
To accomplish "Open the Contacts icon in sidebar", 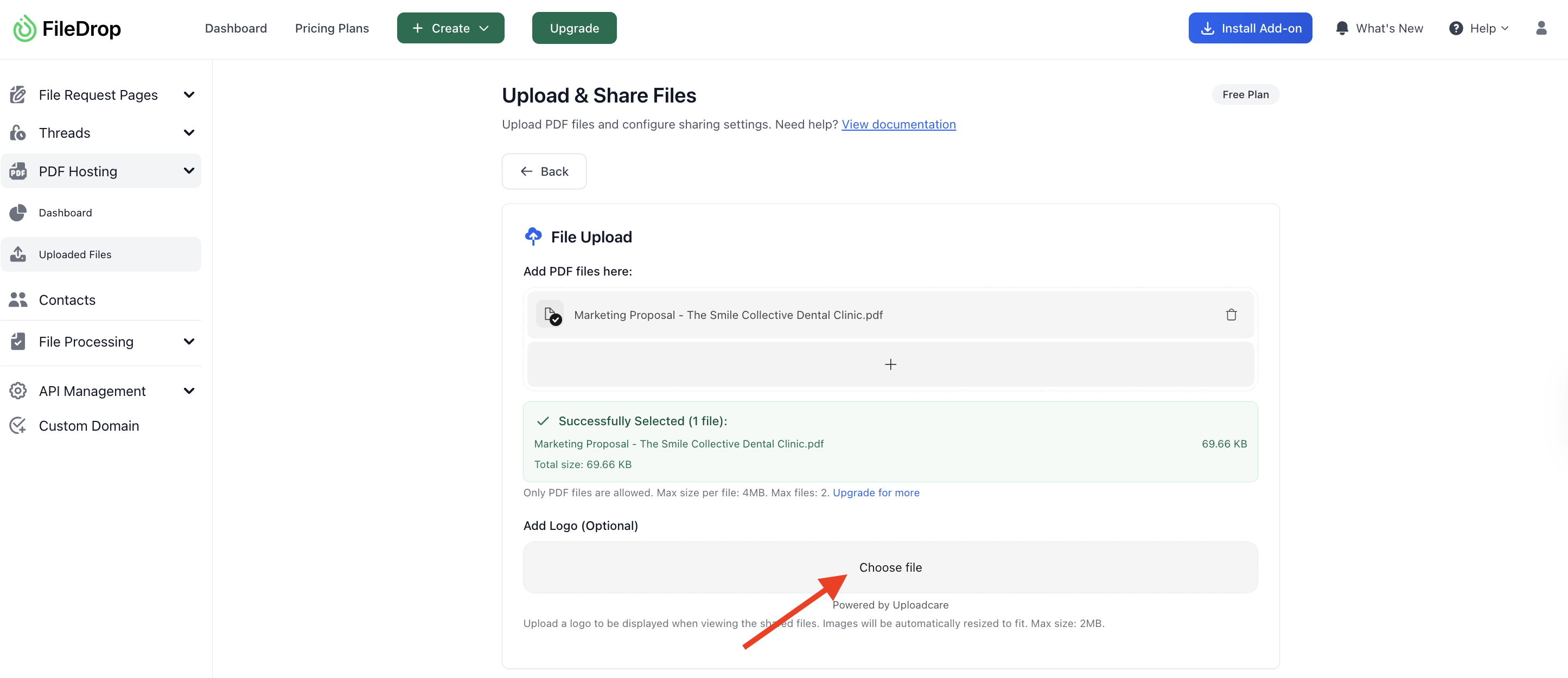I will (x=18, y=299).
